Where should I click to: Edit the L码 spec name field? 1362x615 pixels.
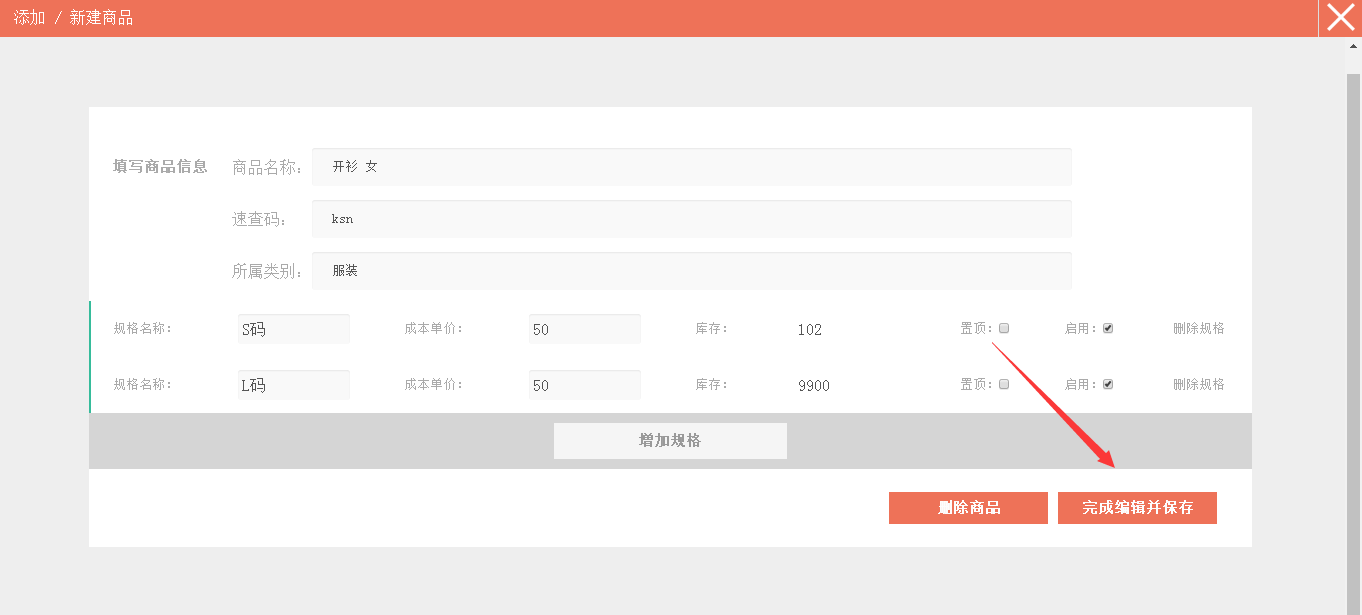[x=294, y=385]
